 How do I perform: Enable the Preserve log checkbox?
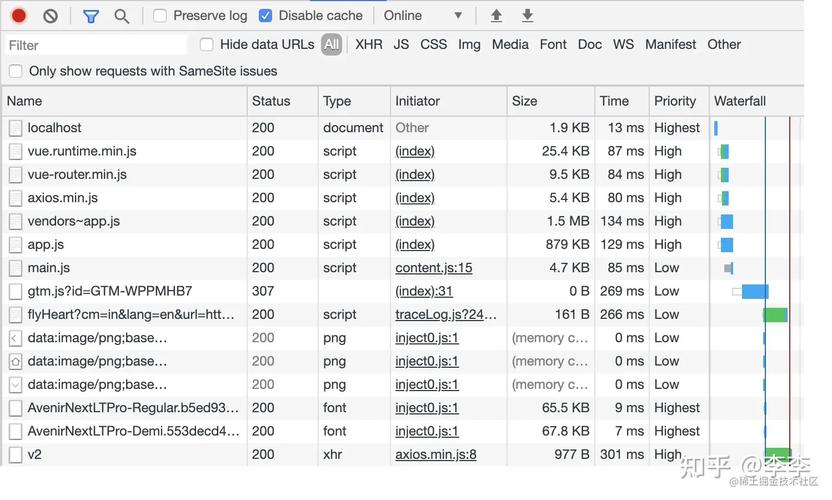tap(160, 16)
